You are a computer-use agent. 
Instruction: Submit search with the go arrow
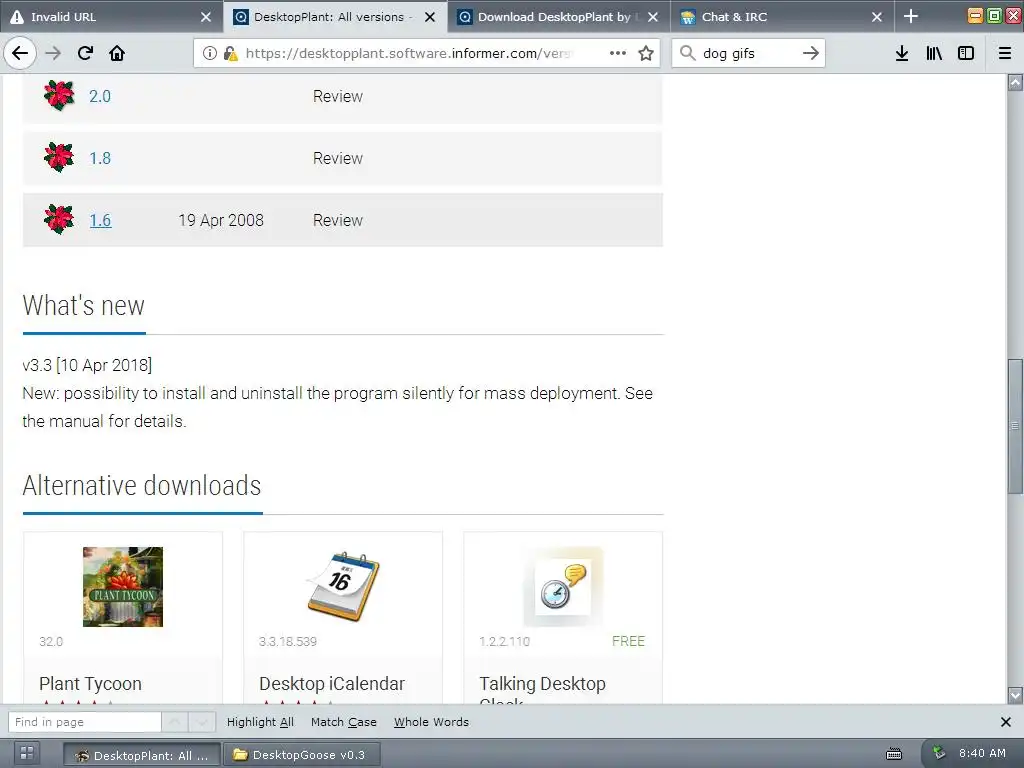point(810,53)
